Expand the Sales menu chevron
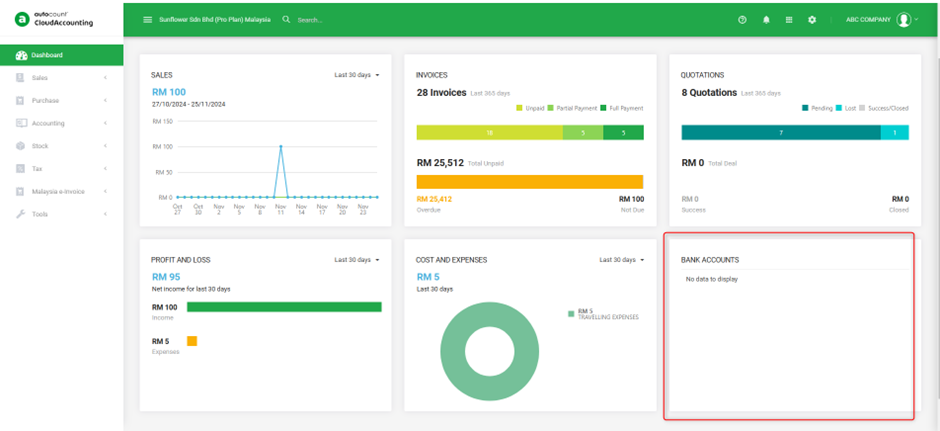940x431 pixels. click(x=106, y=78)
